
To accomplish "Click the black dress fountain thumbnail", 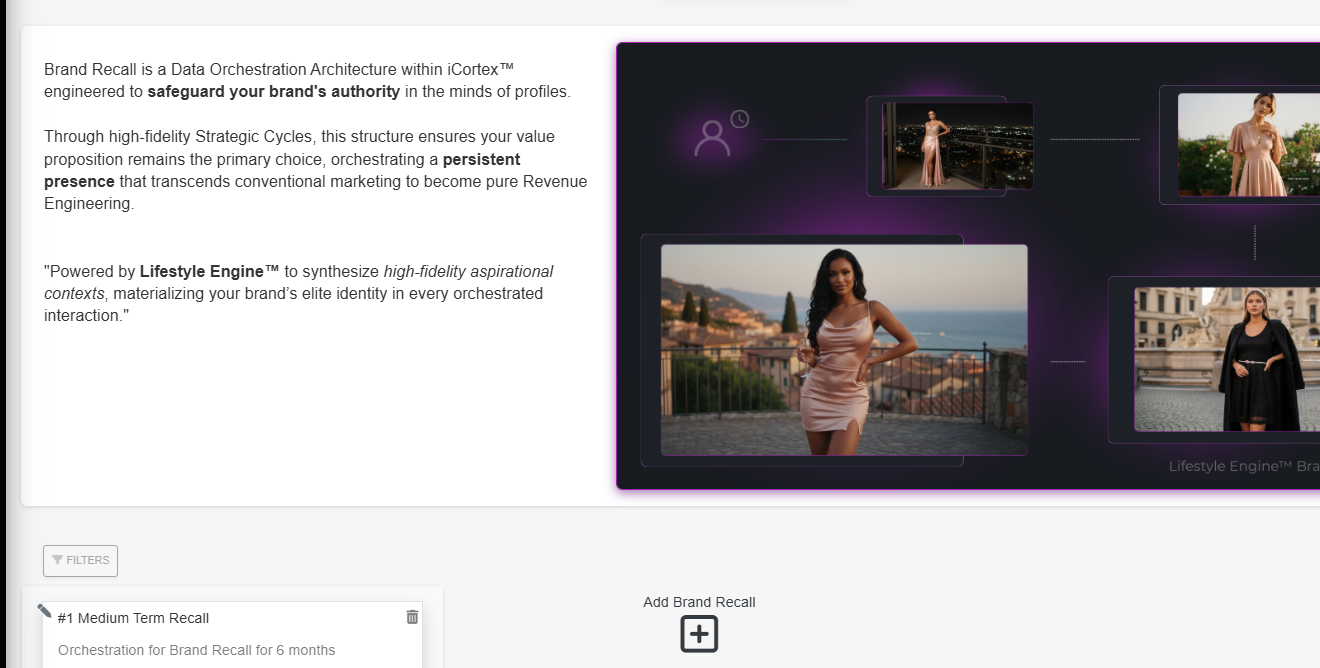I will (x=1227, y=359).
